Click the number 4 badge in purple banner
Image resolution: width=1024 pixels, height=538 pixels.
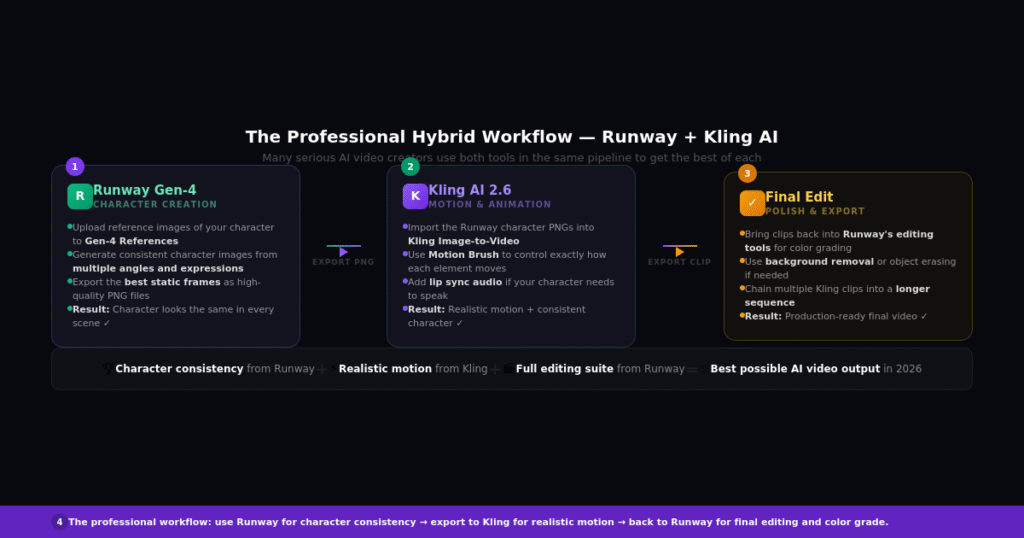[59, 522]
